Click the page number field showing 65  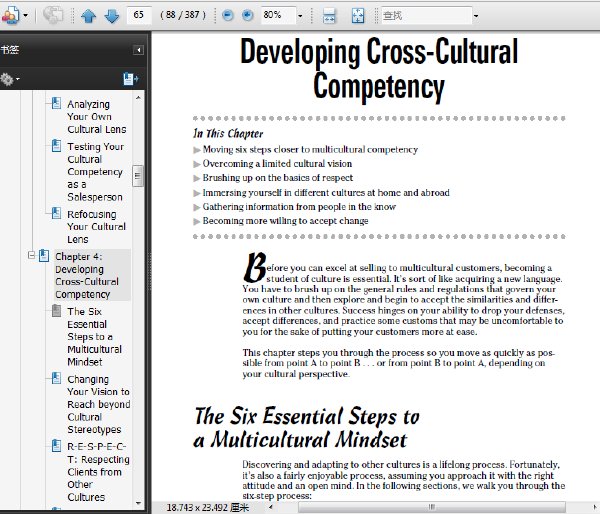click(139, 15)
